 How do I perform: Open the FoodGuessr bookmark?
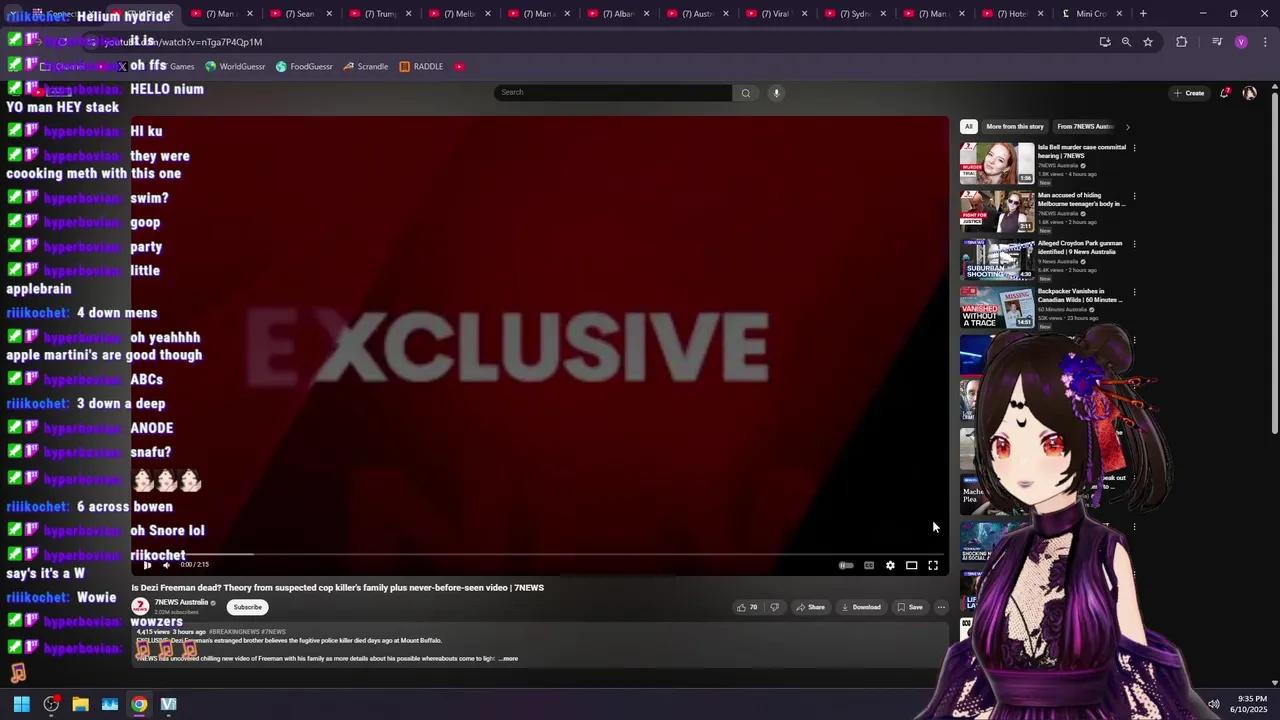(x=304, y=67)
